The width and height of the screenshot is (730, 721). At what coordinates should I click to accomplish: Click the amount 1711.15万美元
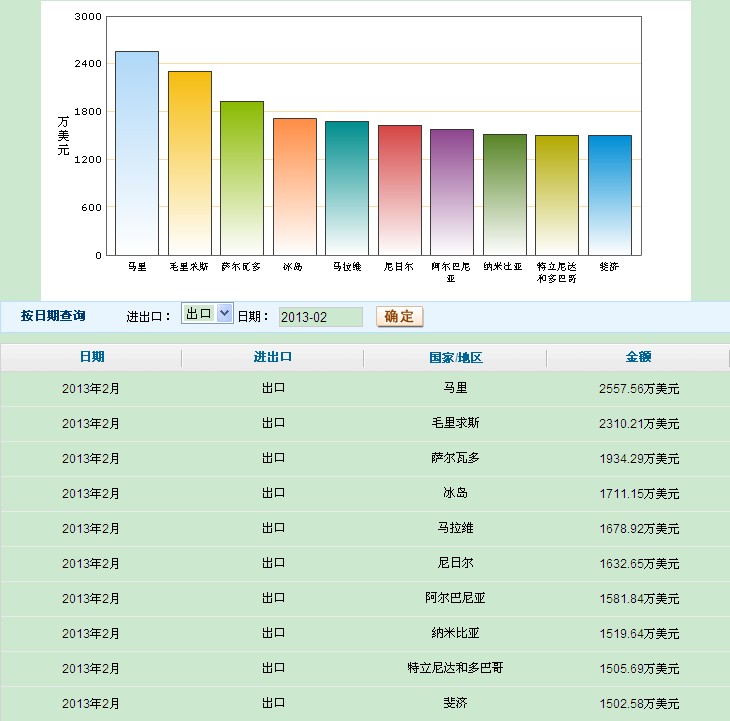click(x=639, y=493)
